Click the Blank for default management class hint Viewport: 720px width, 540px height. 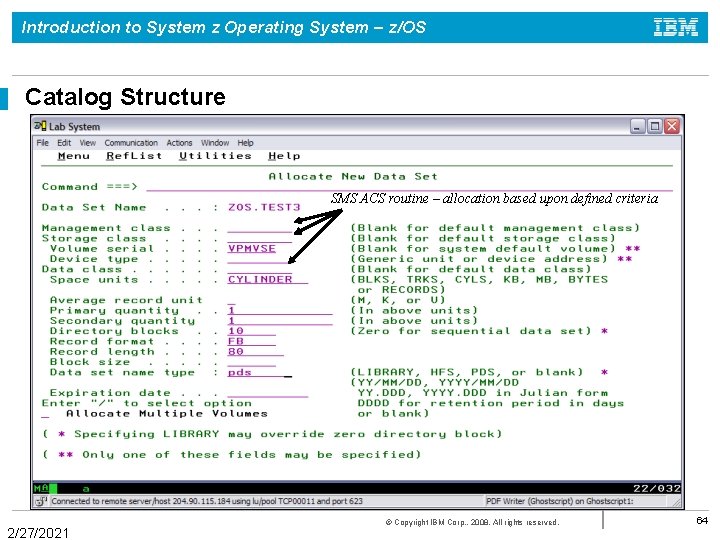(x=495, y=228)
